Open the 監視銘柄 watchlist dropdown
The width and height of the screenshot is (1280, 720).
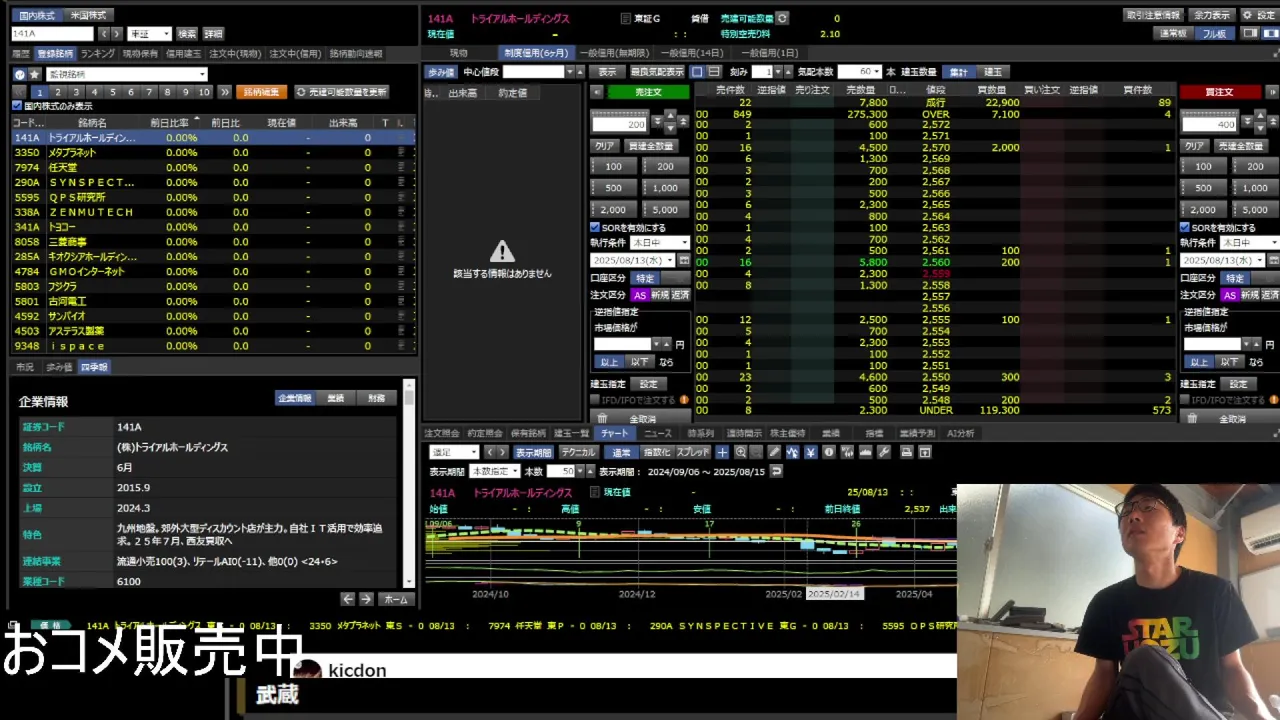(x=126, y=74)
